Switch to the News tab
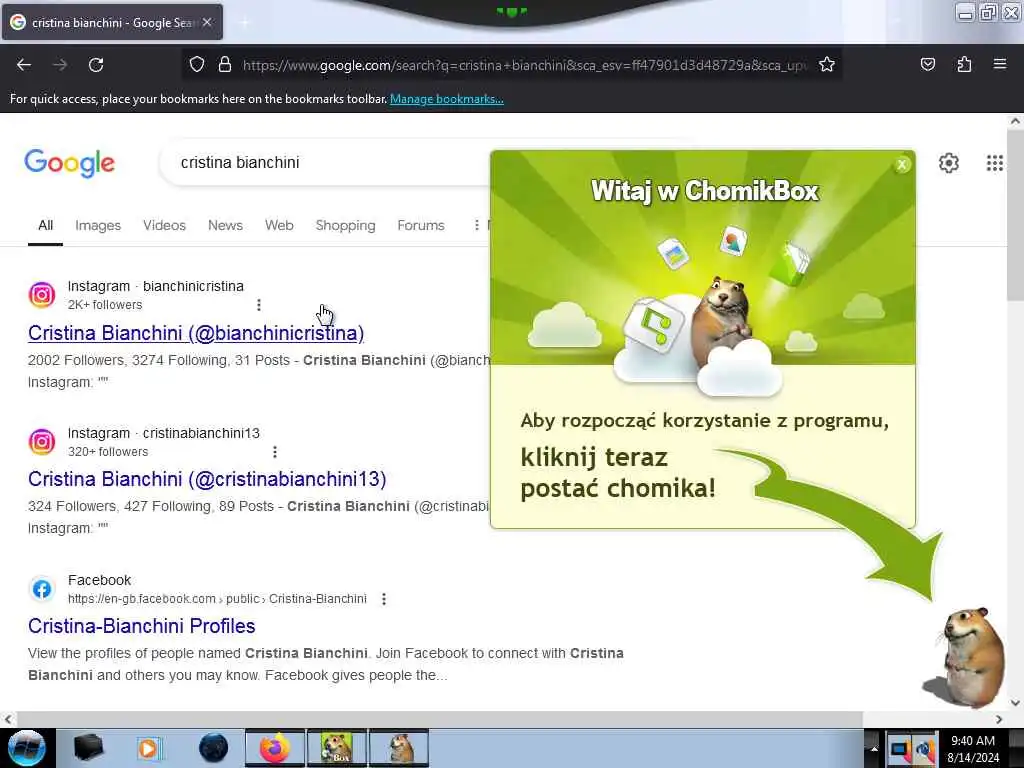This screenshot has width=1024, height=768. click(x=225, y=226)
